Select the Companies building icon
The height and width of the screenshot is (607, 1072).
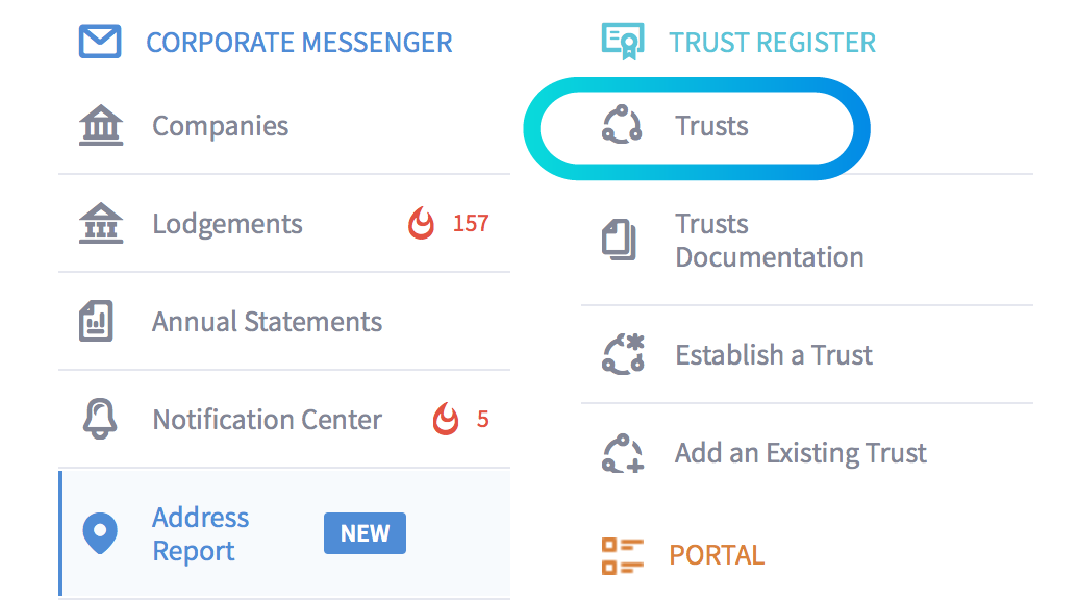pyautogui.click(x=99, y=124)
